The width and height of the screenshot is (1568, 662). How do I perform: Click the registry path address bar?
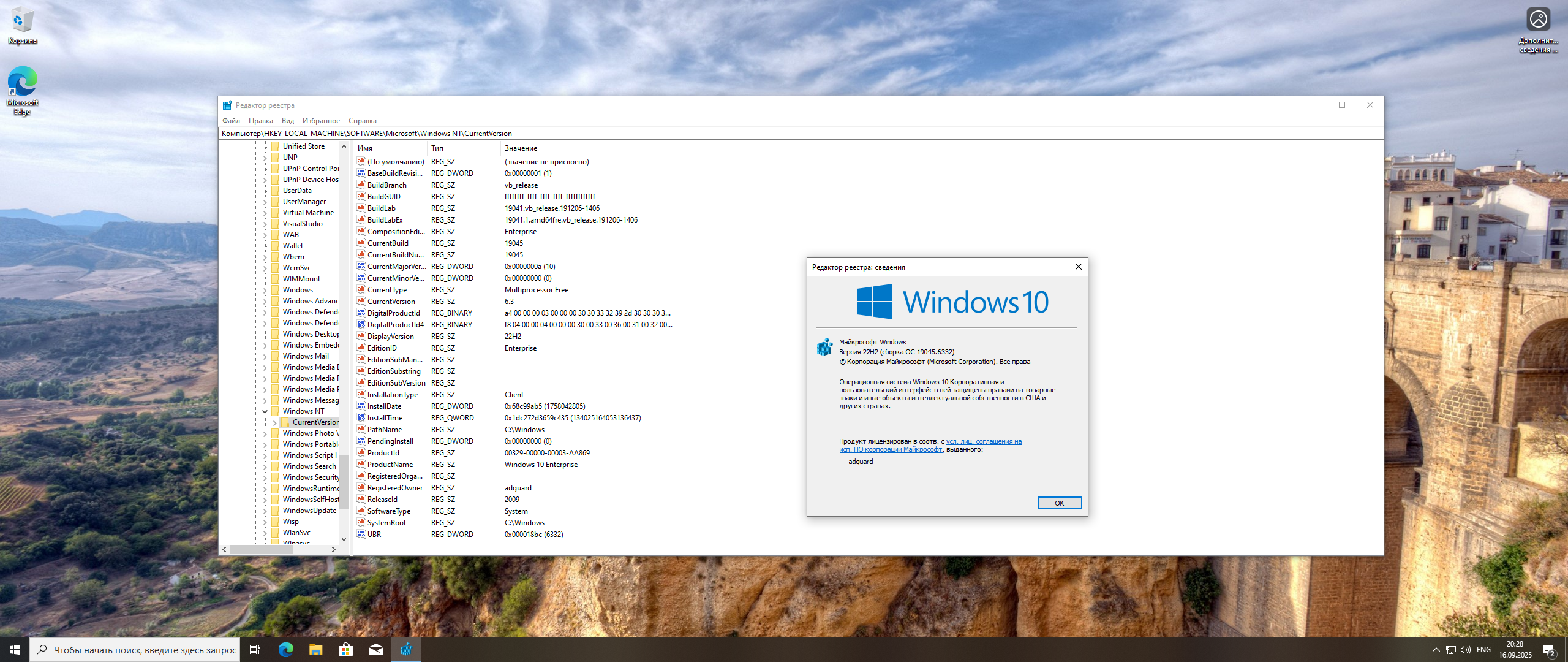point(801,134)
